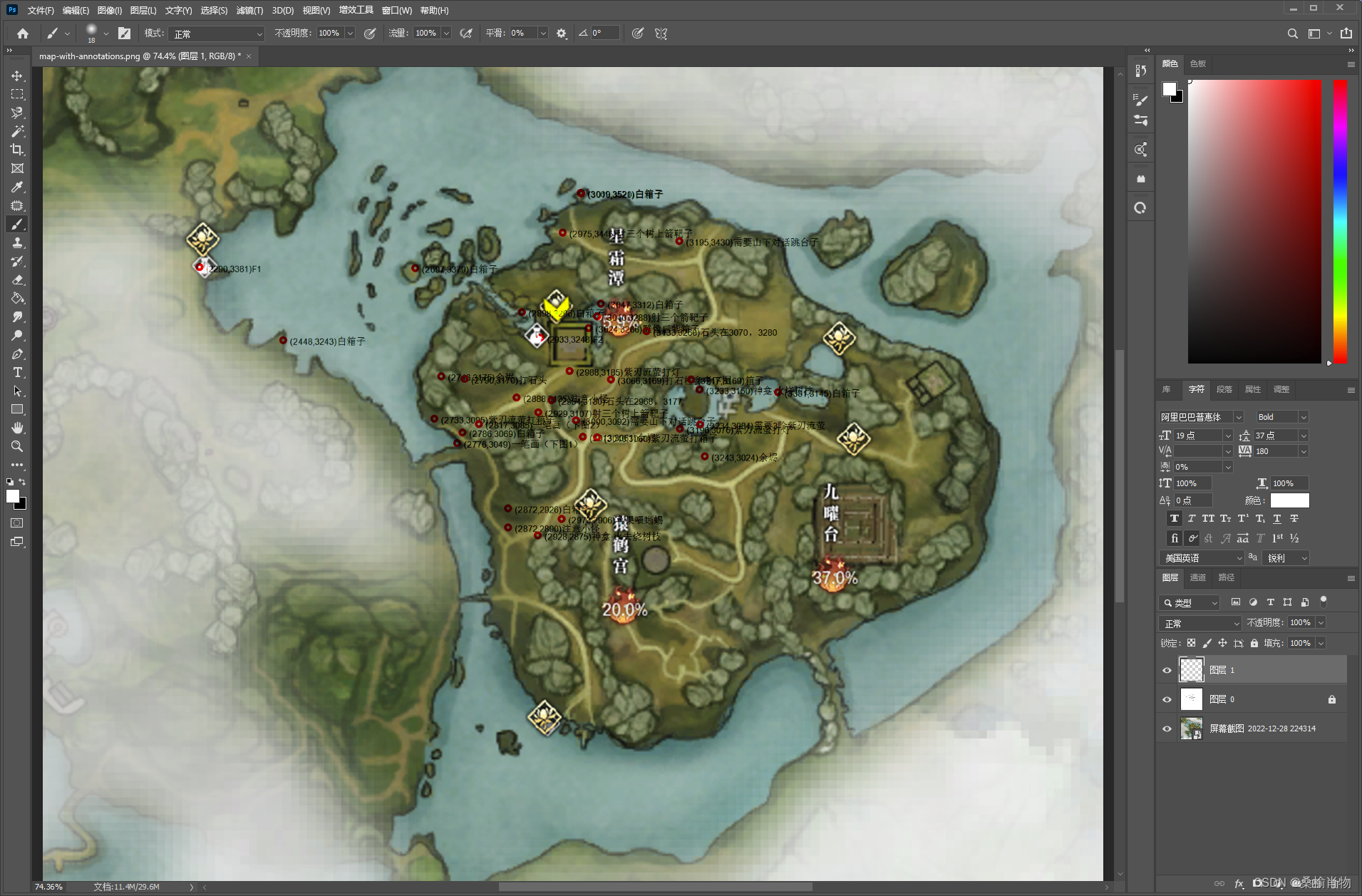Click the share icon at top right

tap(1346, 34)
